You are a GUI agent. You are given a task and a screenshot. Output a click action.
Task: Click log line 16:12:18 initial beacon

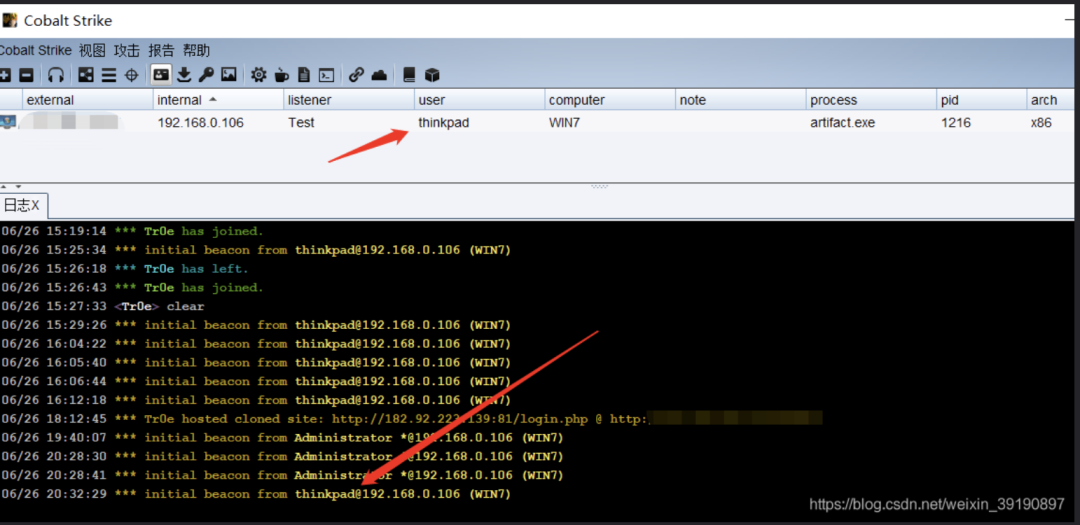pos(256,400)
